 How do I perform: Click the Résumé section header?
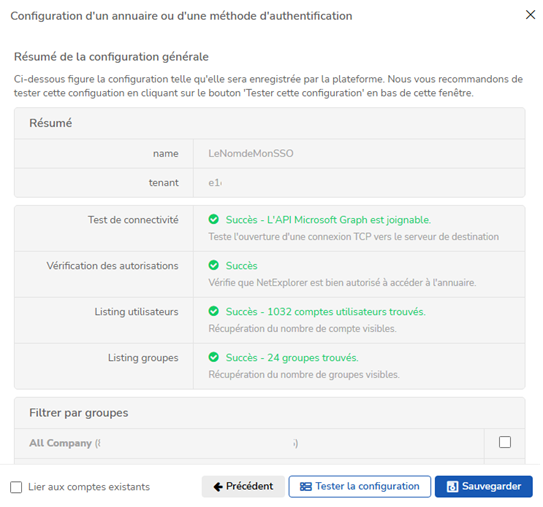coord(51,123)
